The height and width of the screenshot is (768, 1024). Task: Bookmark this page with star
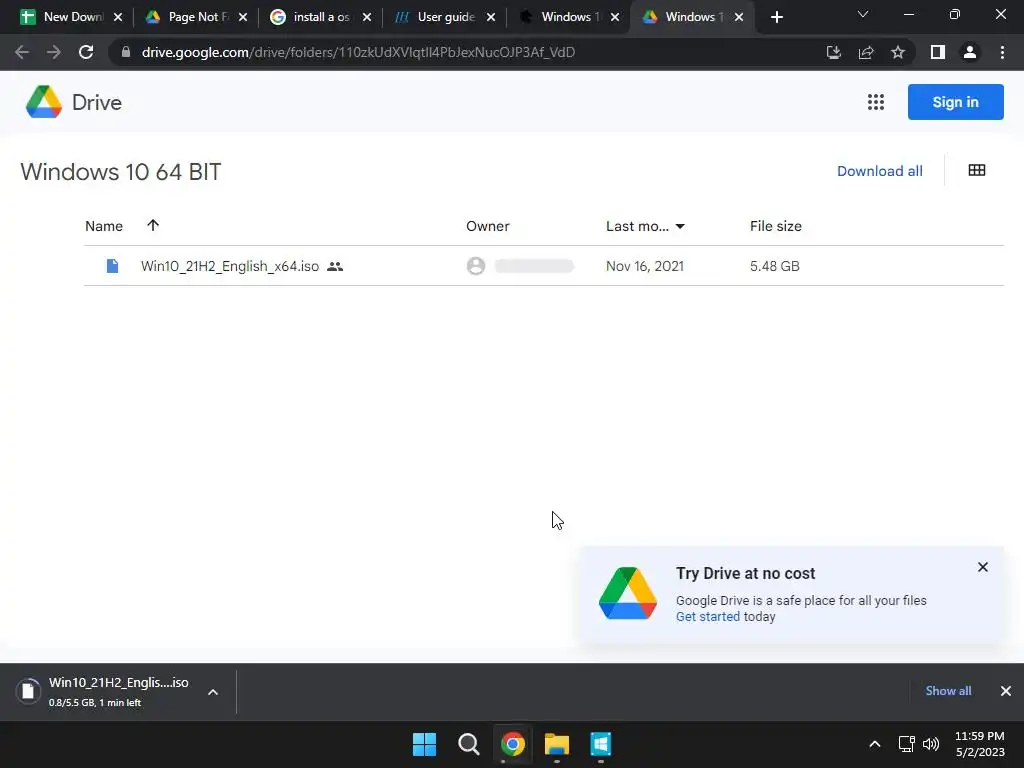(x=898, y=52)
